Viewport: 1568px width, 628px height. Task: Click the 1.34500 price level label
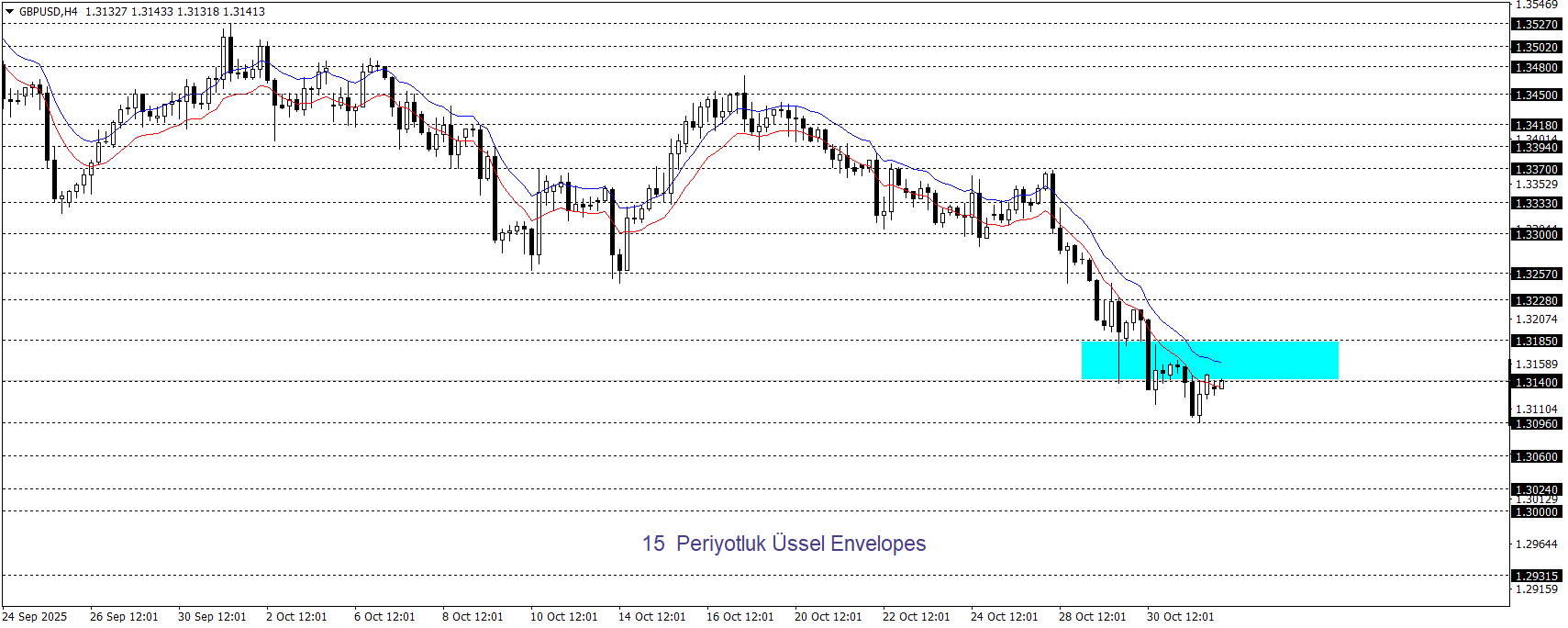(1536, 95)
